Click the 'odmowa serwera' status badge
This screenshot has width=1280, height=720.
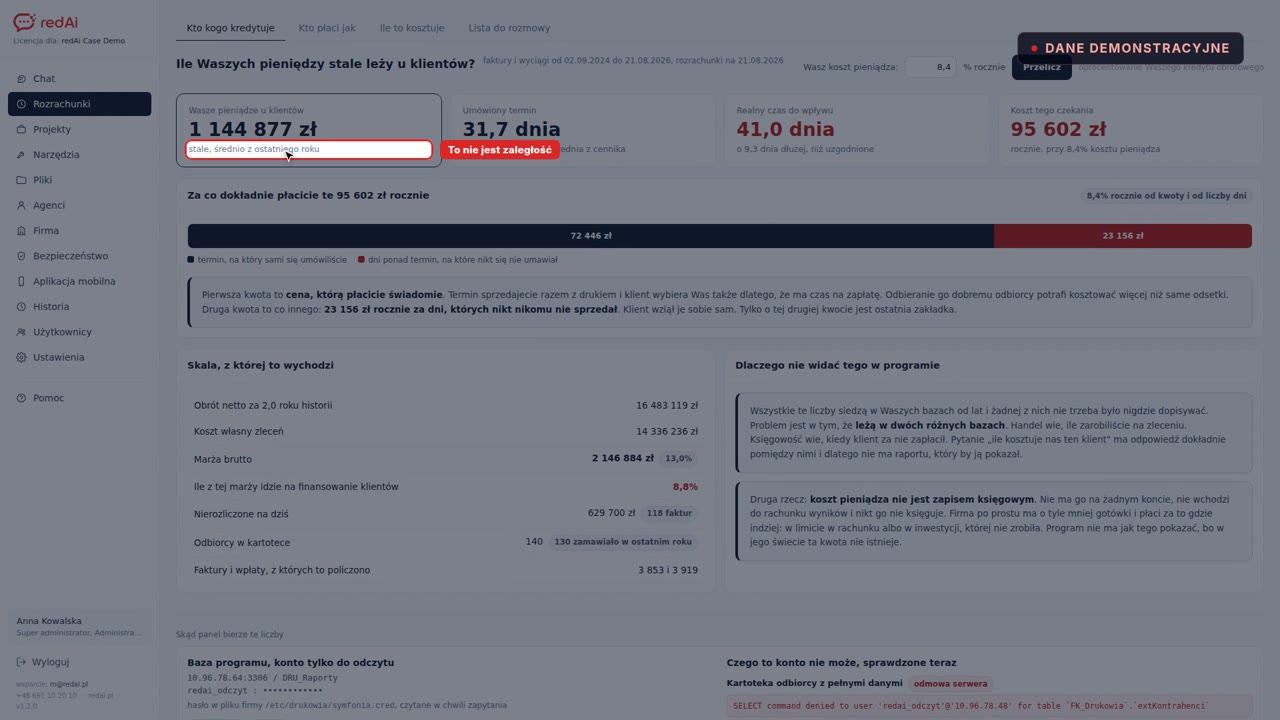pos(950,684)
